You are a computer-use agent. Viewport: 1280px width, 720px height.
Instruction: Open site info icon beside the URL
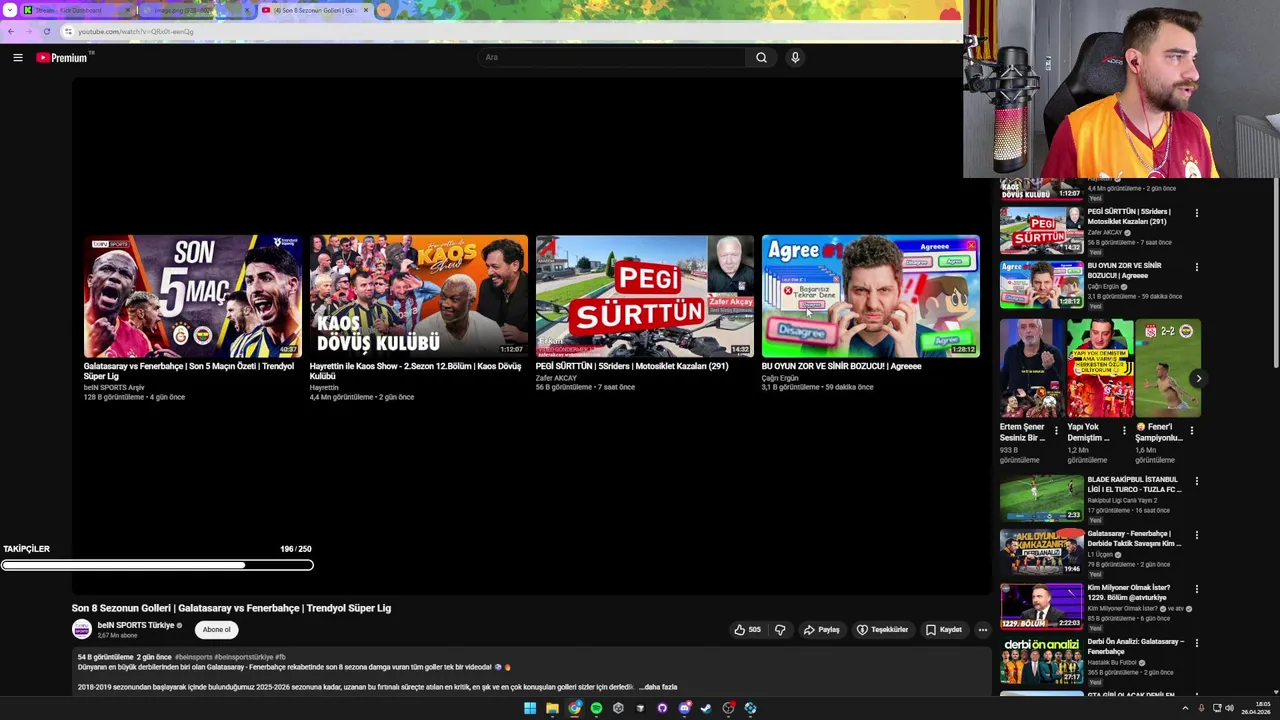coord(68,31)
